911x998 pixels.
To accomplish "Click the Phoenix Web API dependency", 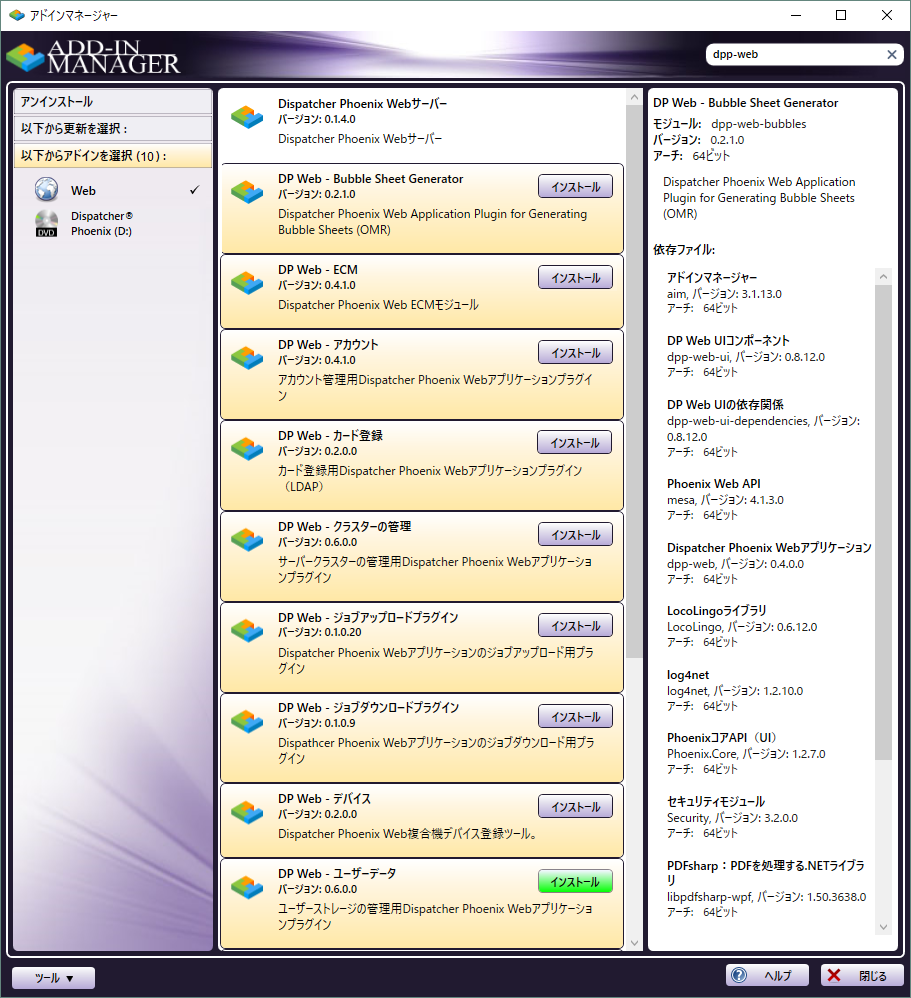I will (x=725, y=500).
